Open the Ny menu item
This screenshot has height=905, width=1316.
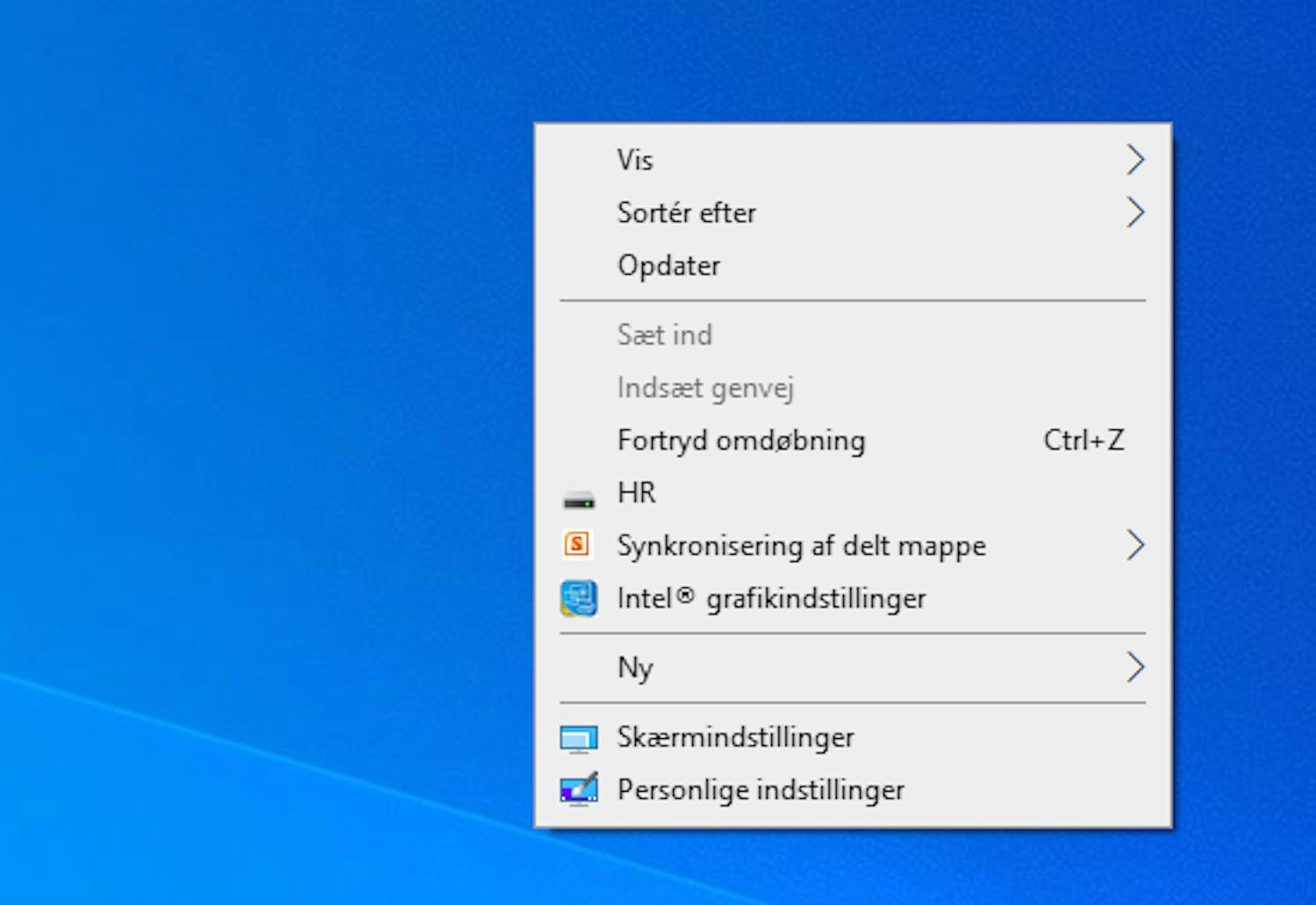634,667
